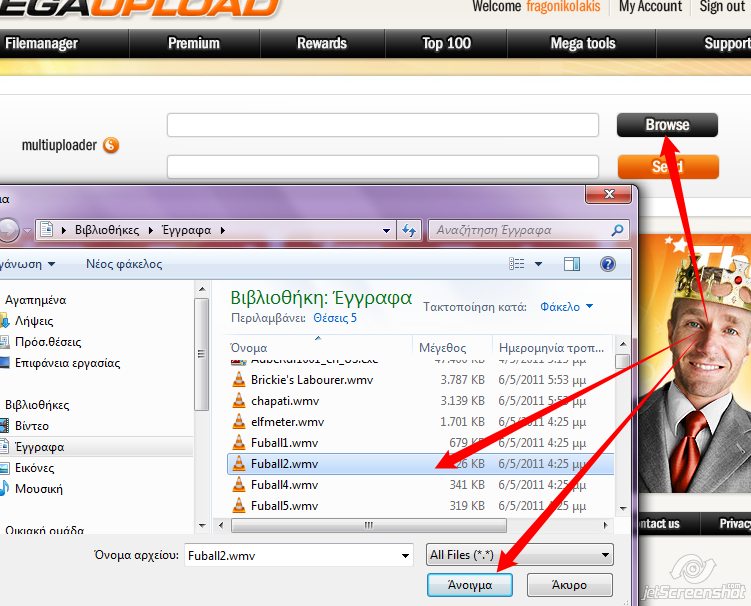Select Έγγραφα library in navigation pane

[x=39, y=447]
